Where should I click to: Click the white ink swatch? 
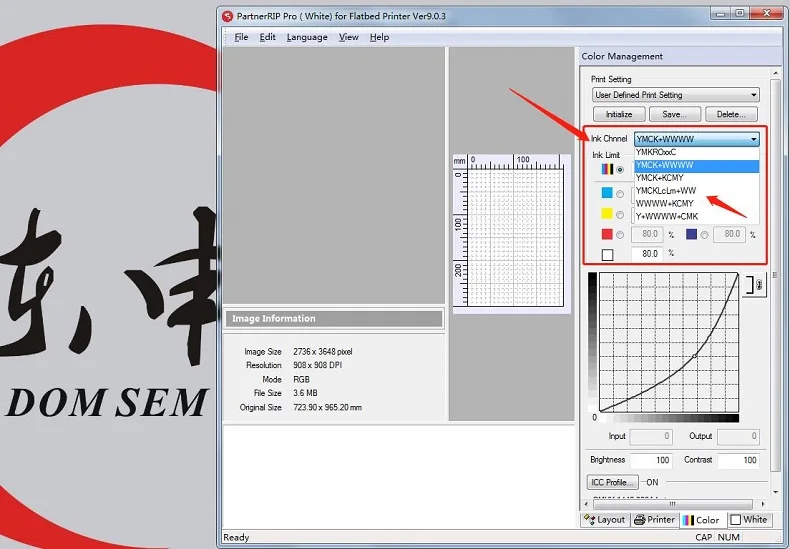coord(607,255)
